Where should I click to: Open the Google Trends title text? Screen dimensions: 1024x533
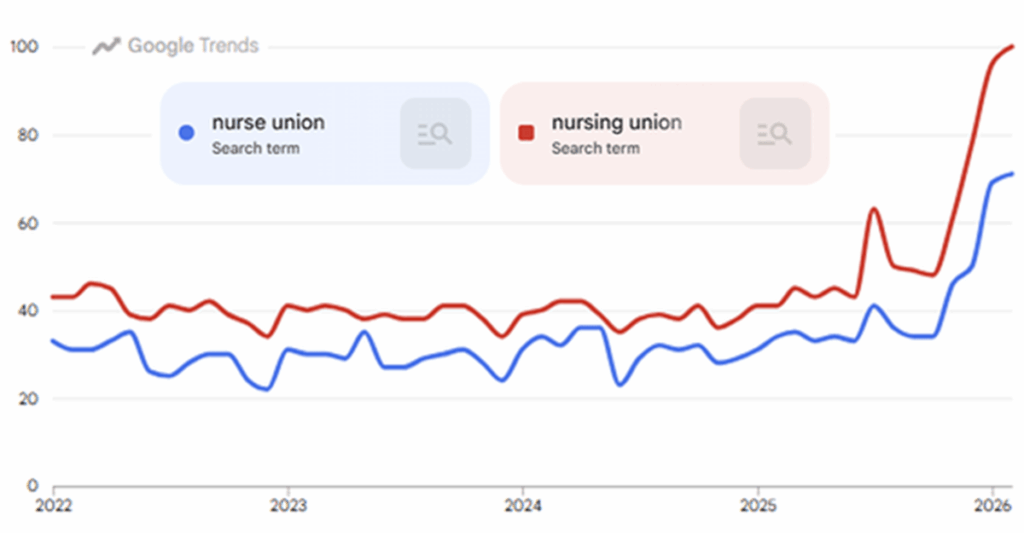pyautogui.click(x=193, y=46)
